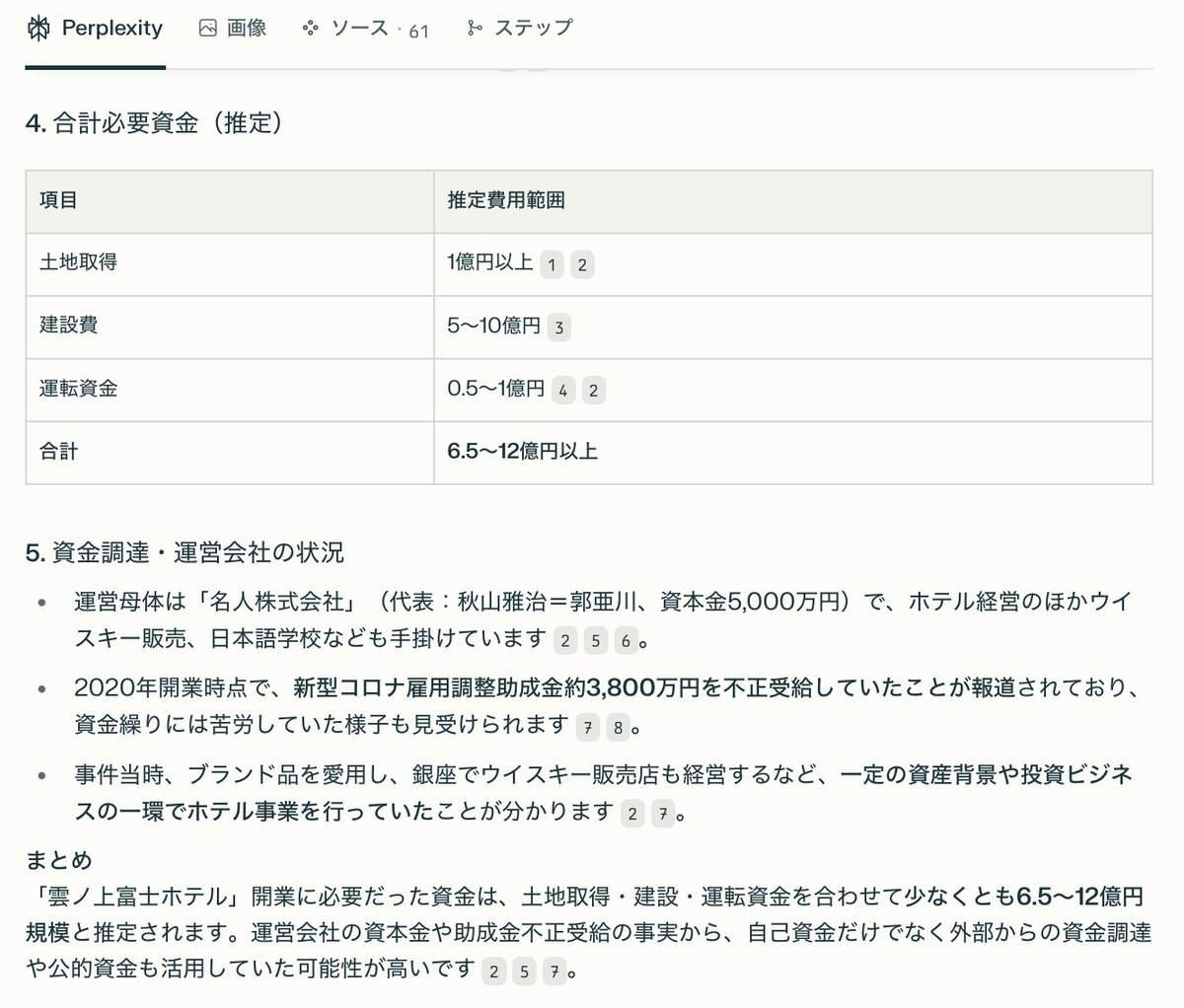Switch to the 画像 tab
The height and width of the screenshot is (1008, 1184).
click(233, 29)
